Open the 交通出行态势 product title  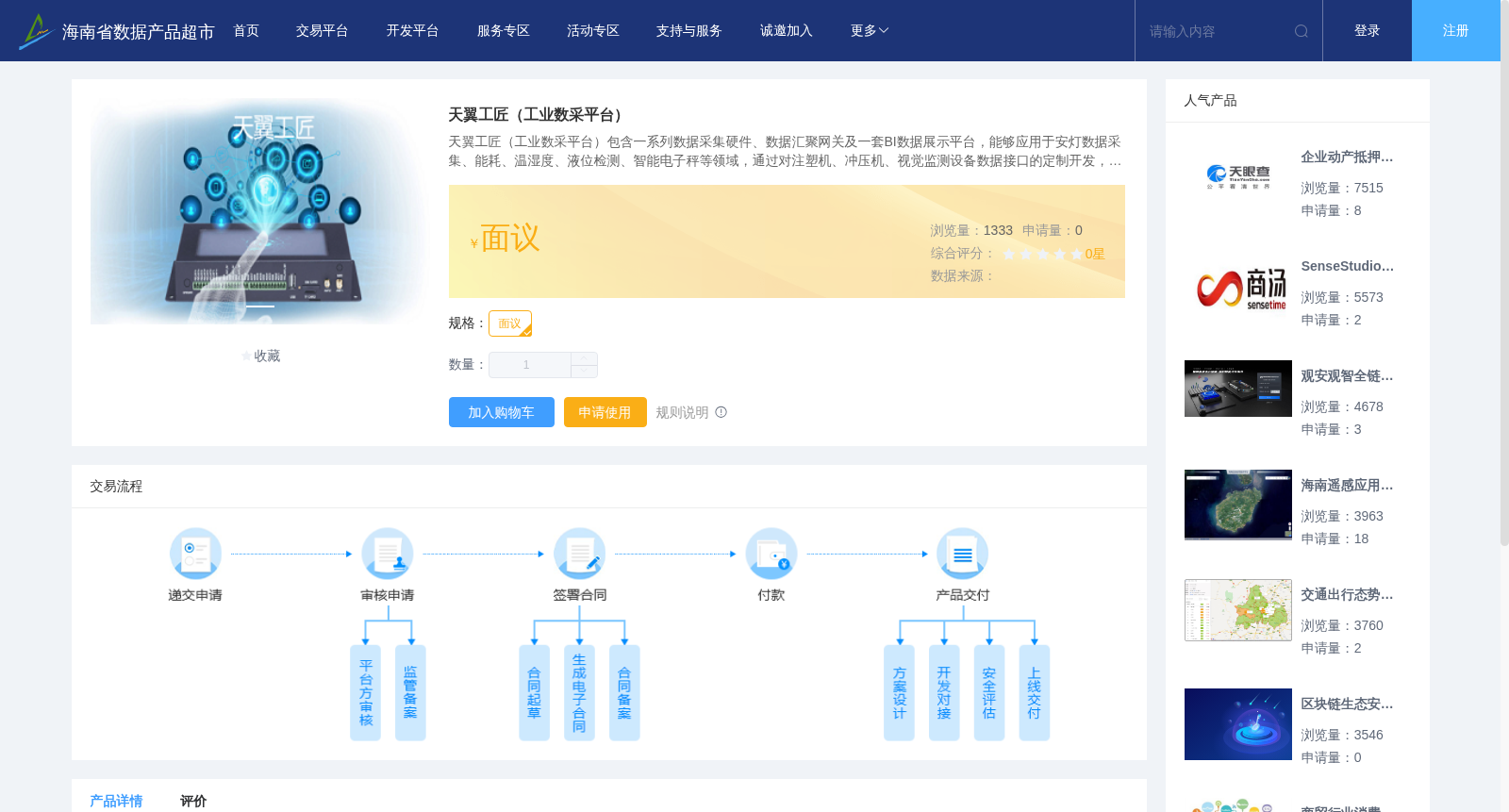(x=1347, y=594)
